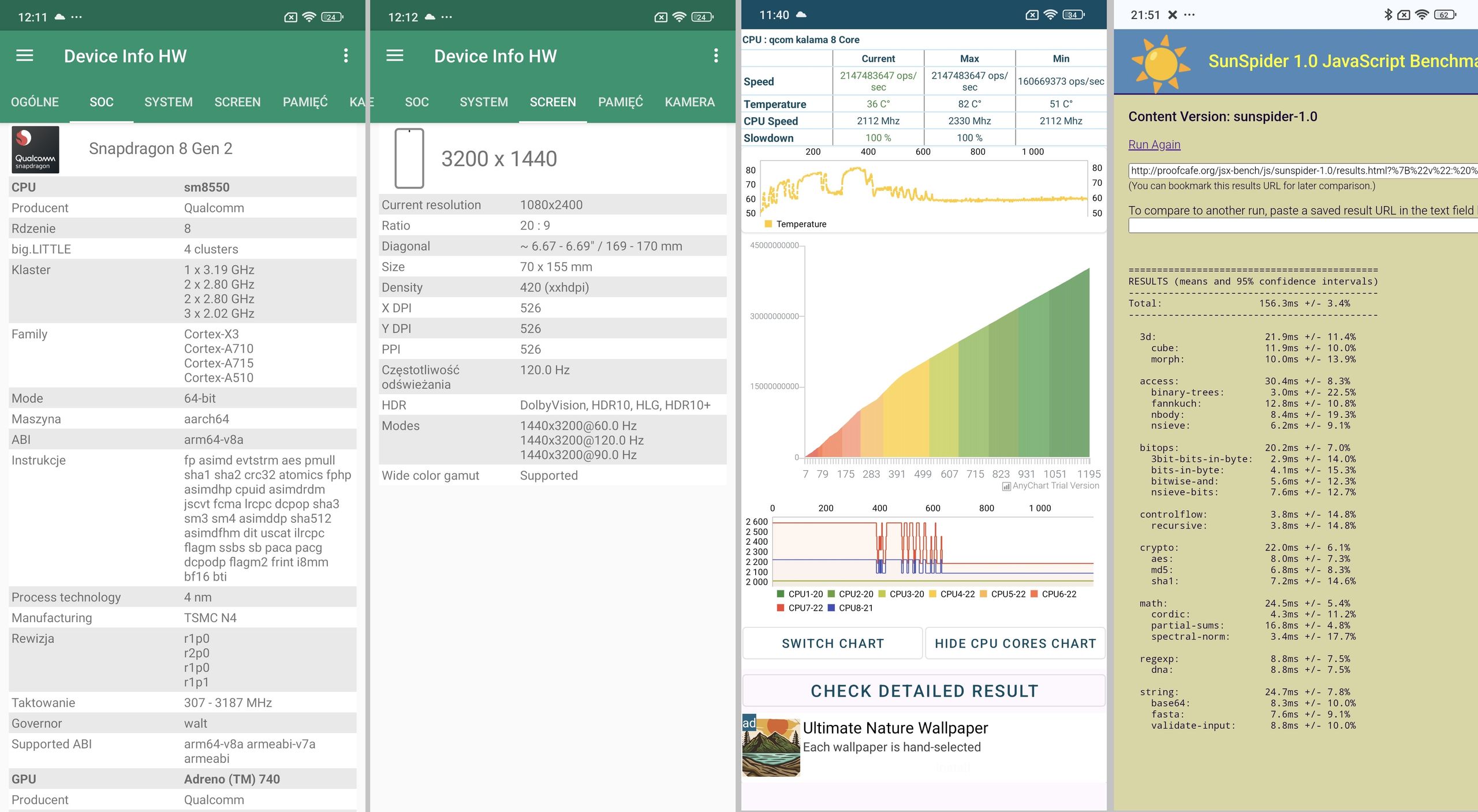Select the 'walt' Governor value

[196, 723]
